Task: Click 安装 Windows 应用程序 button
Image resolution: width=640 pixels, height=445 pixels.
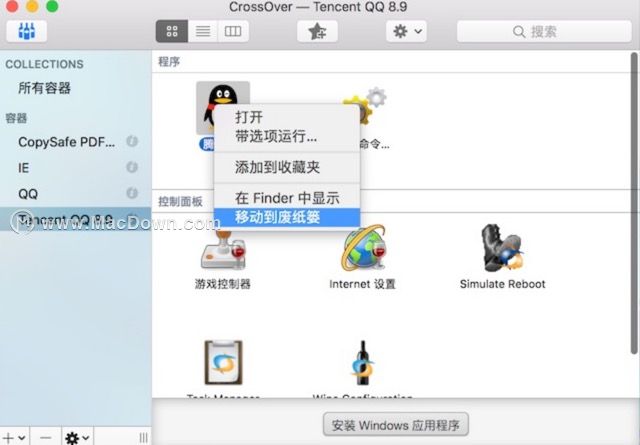Action: [x=396, y=425]
